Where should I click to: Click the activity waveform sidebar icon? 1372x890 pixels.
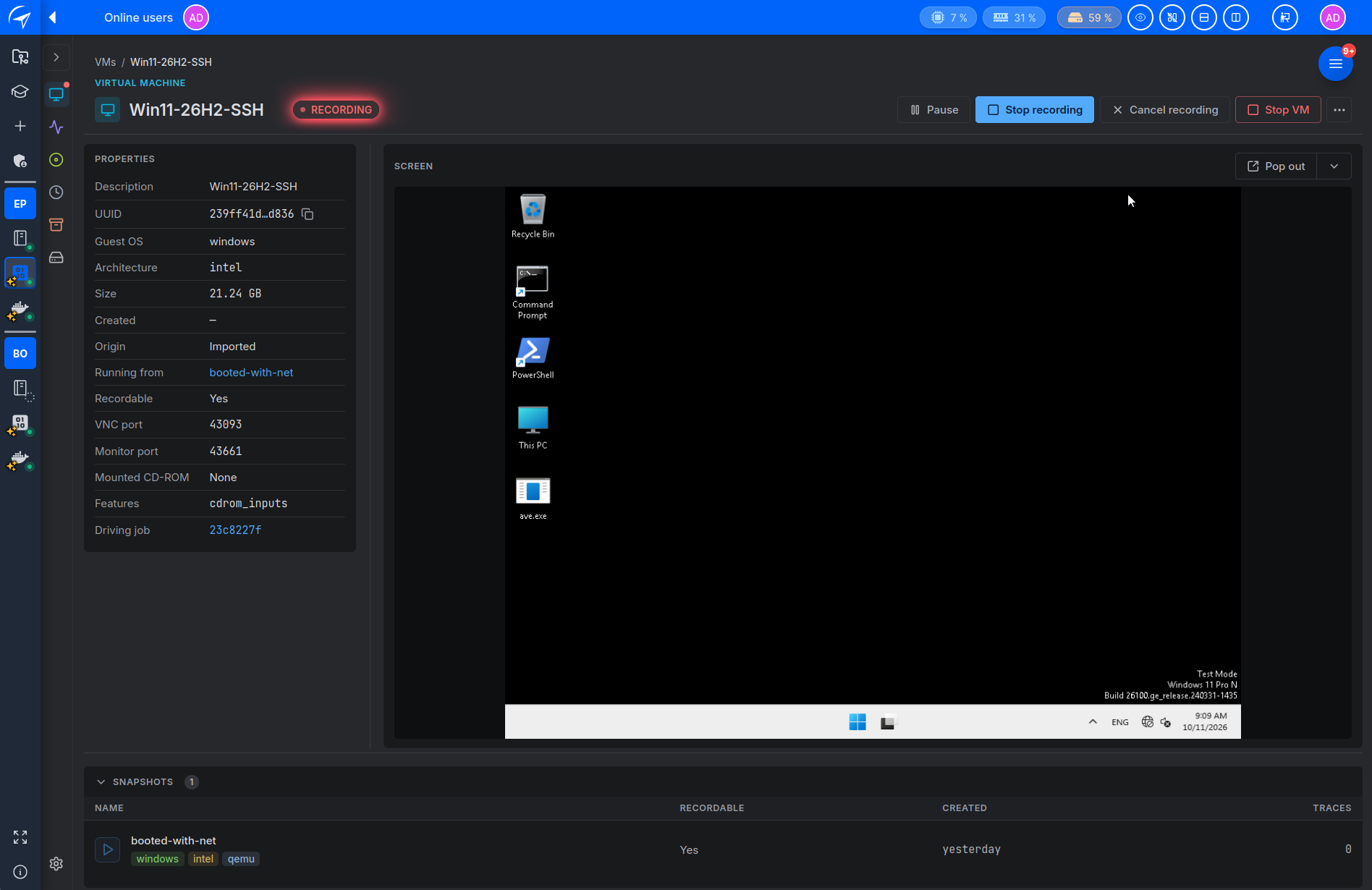pyautogui.click(x=56, y=127)
